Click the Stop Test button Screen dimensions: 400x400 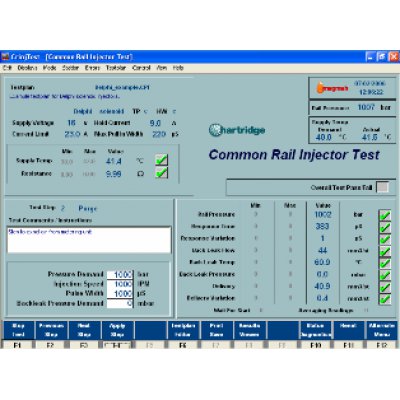pyautogui.click(x=18, y=330)
